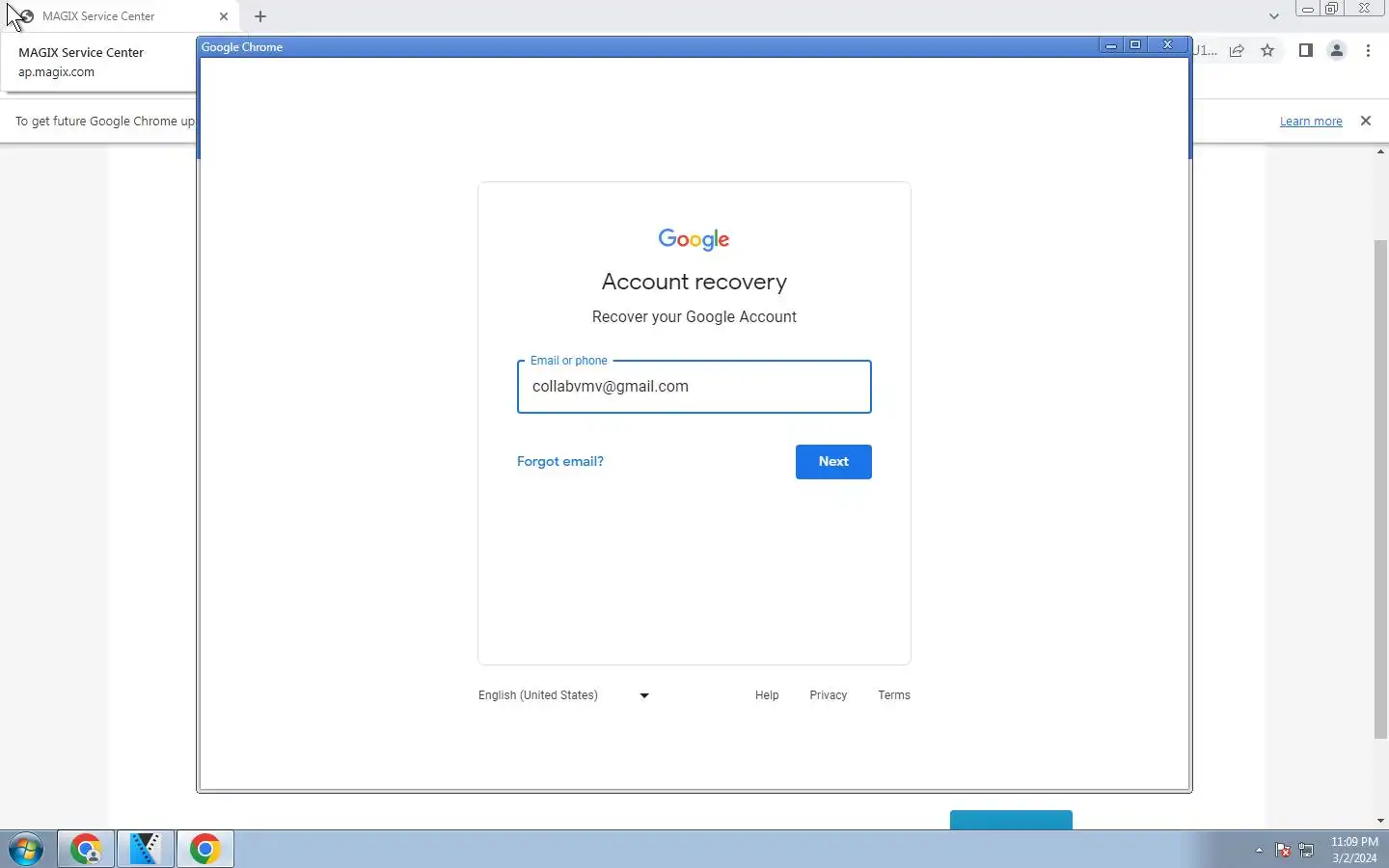Open a new tab with plus button
The width and height of the screenshot is (1389, 868).
pos(260,16)
